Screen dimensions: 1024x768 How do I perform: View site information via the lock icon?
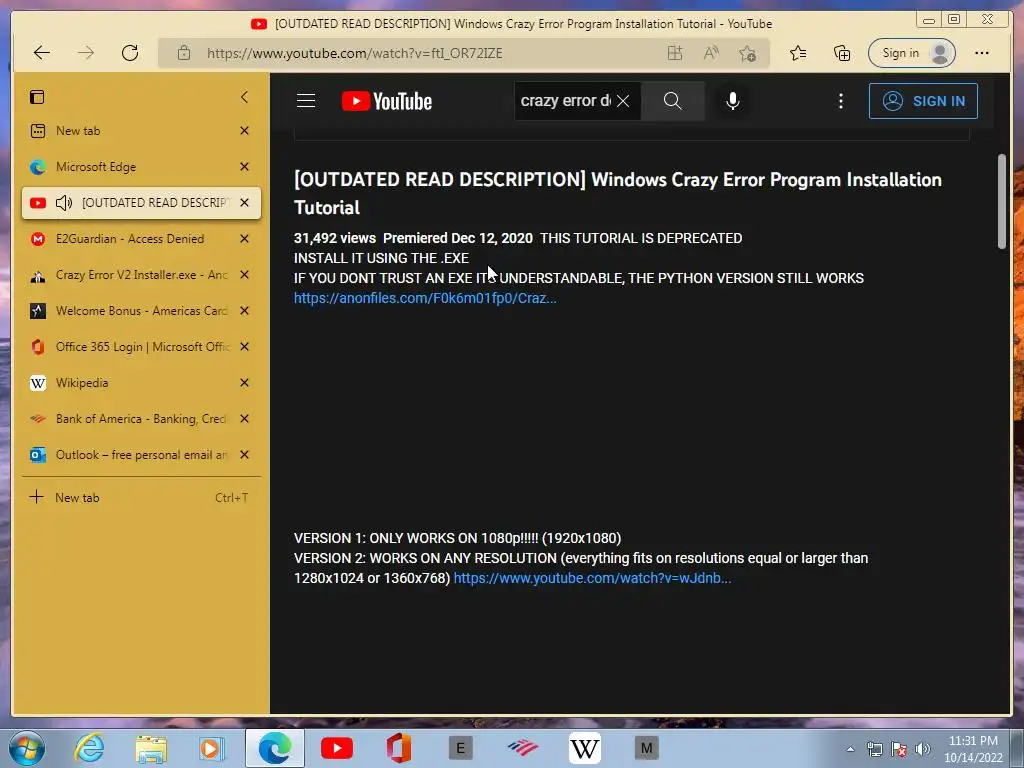[x=184, y=53]
